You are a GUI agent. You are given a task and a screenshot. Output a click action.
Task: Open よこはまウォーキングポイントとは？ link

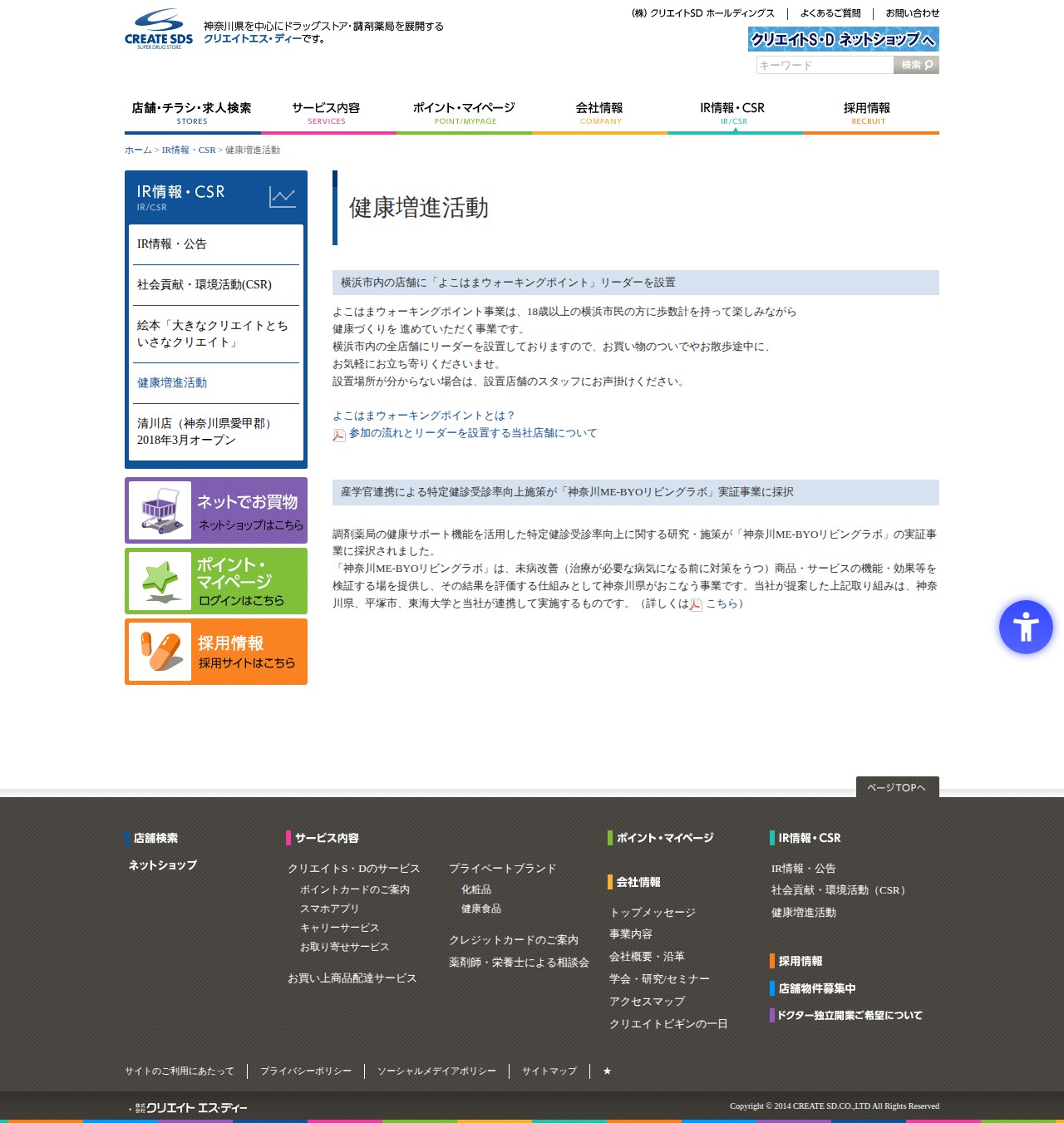pyautogui.click(x=424, y=416)
